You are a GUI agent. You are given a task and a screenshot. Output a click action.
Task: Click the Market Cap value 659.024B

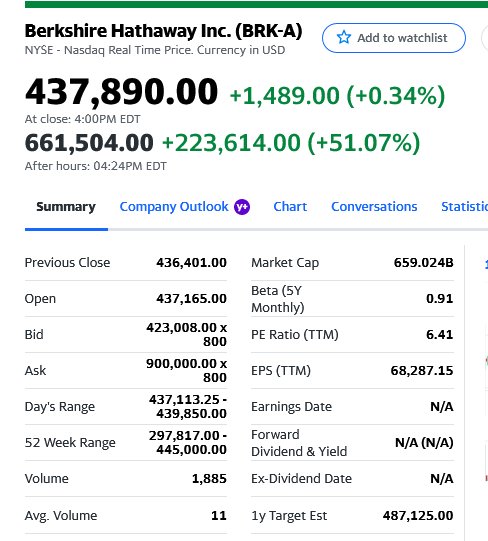[423, 263]
